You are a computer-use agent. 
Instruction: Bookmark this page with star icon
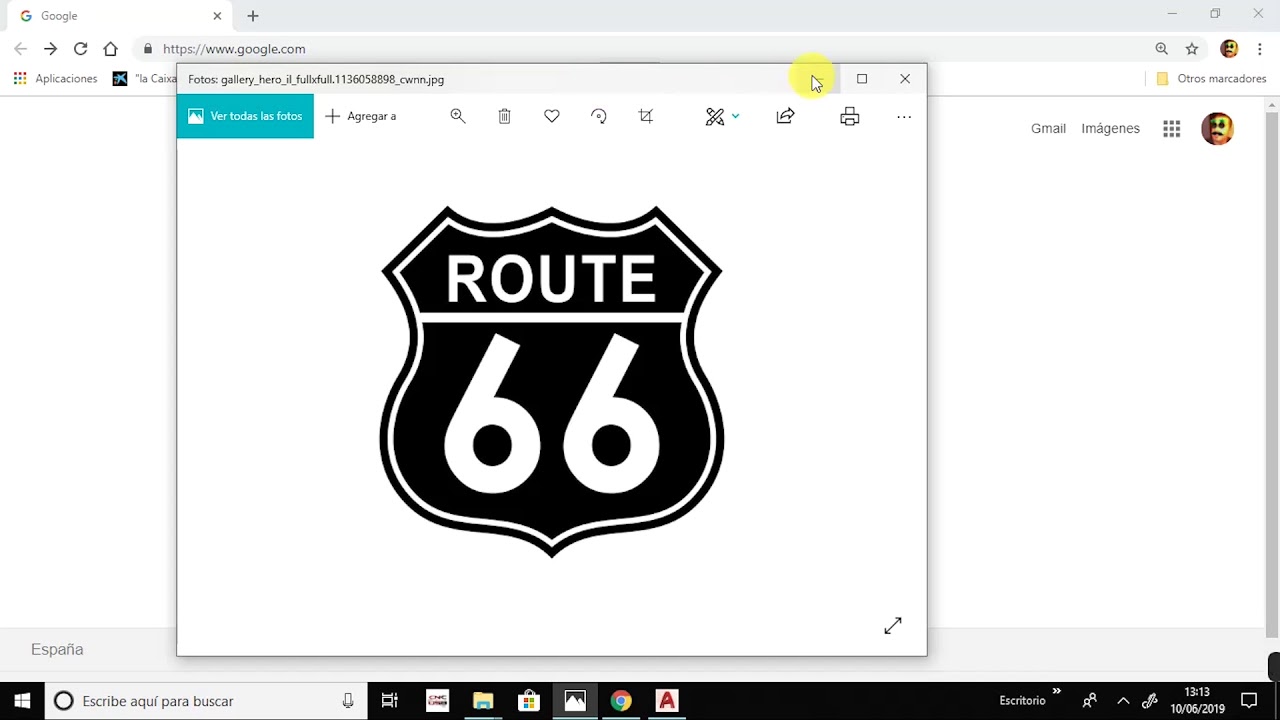(1192, 48)
